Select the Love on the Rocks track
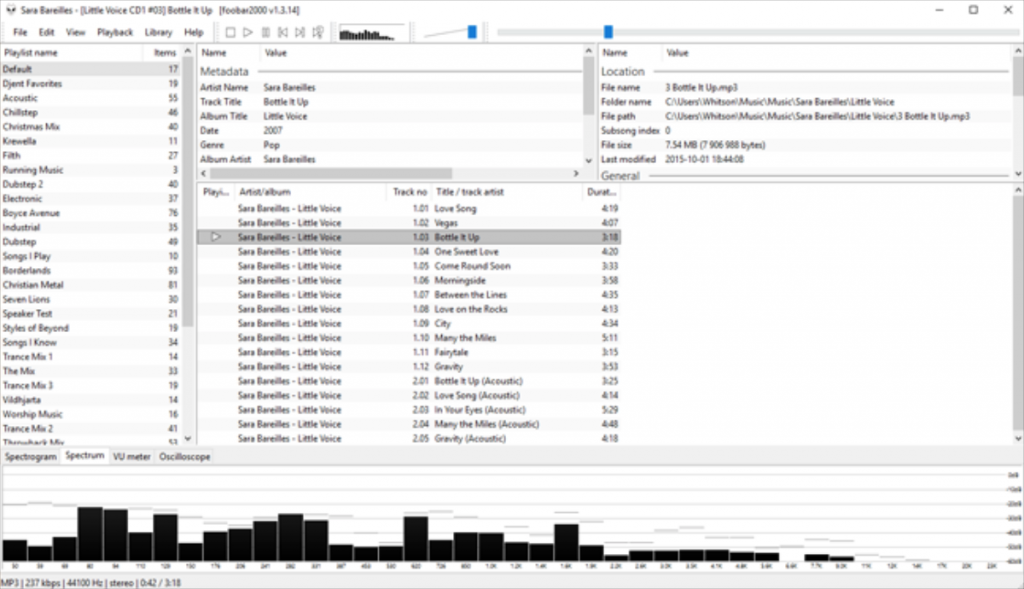The width and height of the screenshot is (1024, 589). pos(409,309)
